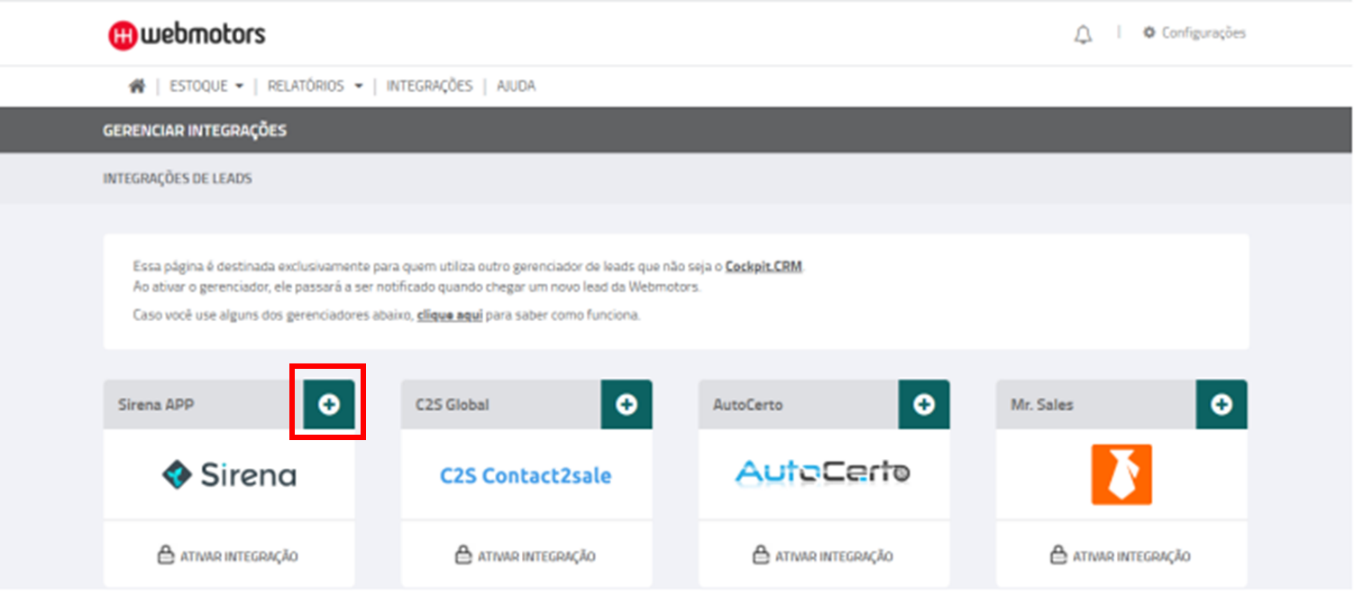Click the 'C2S Global' card title
1354x597 pixels.
point(453,405)
